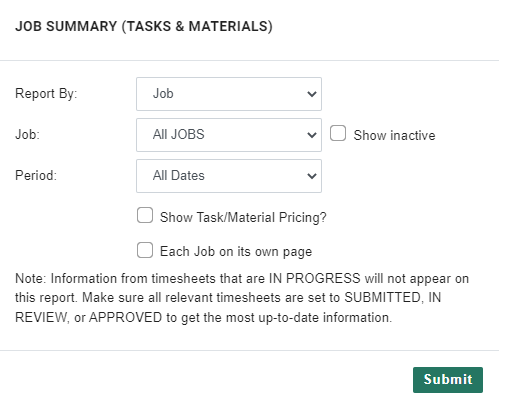510x415 pixels.
Task: Open the Report By dropdown
Action: click(229, 94)
